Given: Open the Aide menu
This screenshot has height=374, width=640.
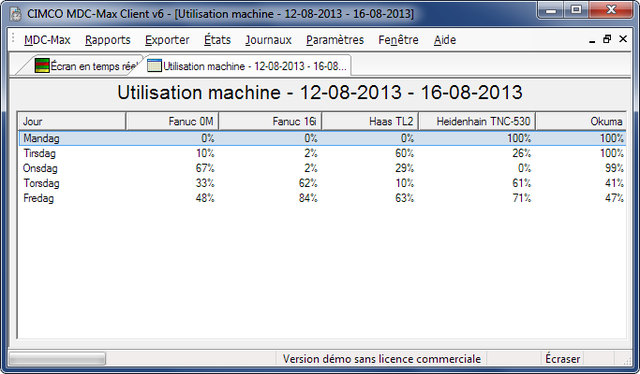Looking at the screenshot, I should (445, 40).
